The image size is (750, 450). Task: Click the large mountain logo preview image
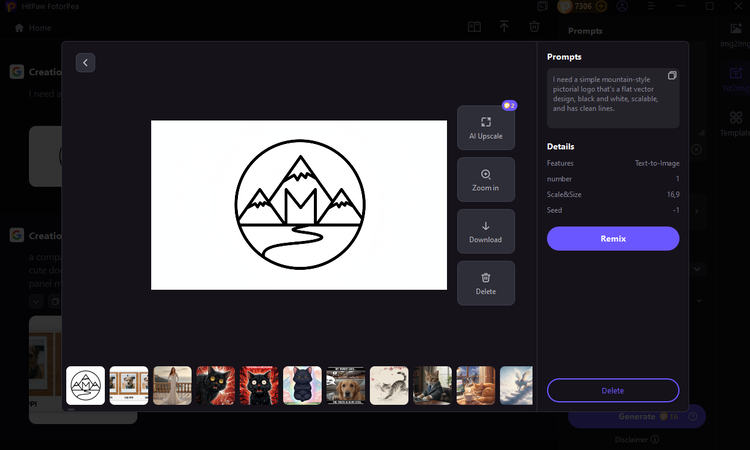299,205
